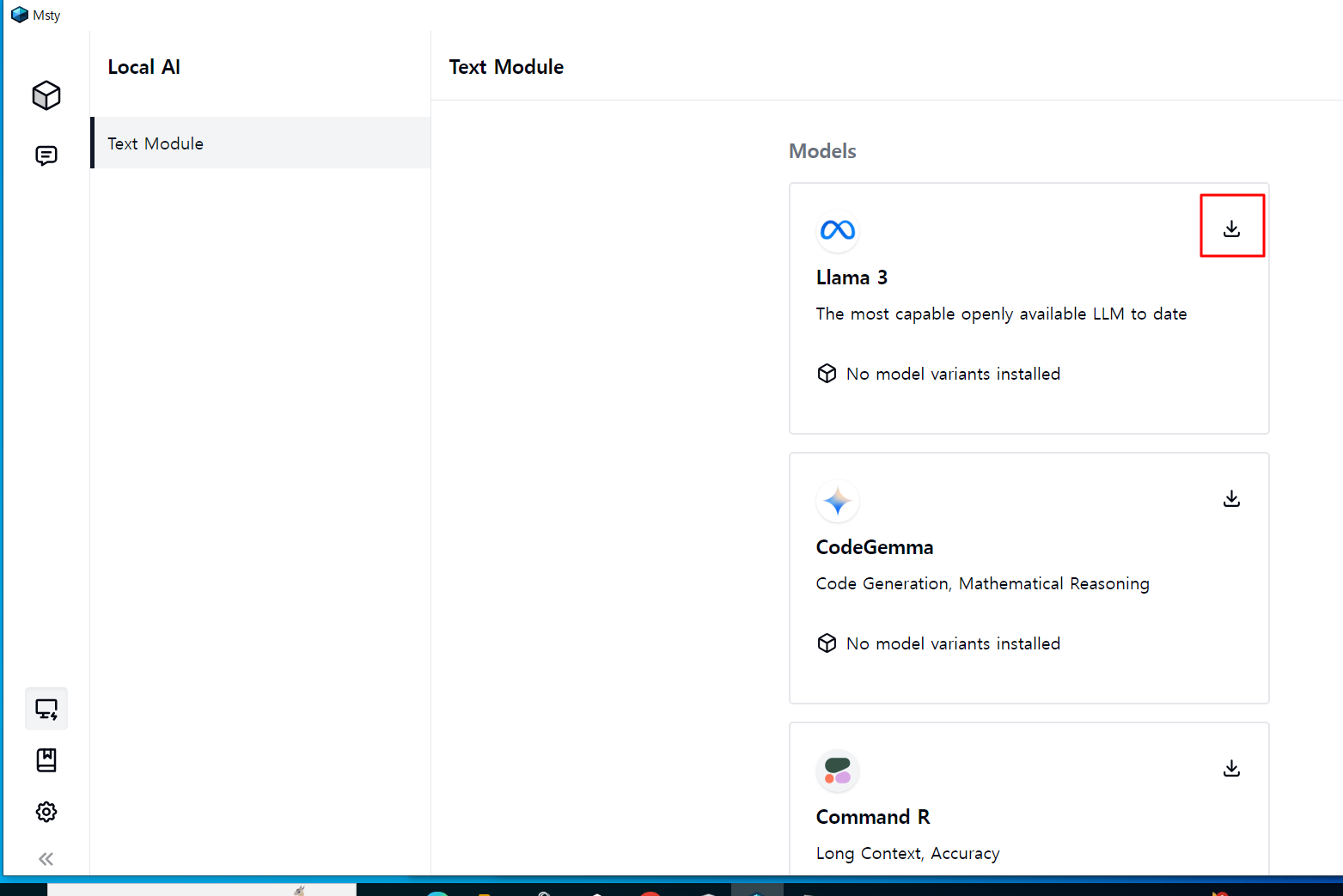Viewport: 1343px width, 896px height.
Task: Click the Llama 3 description text
Action: [x=1001, y=314]
